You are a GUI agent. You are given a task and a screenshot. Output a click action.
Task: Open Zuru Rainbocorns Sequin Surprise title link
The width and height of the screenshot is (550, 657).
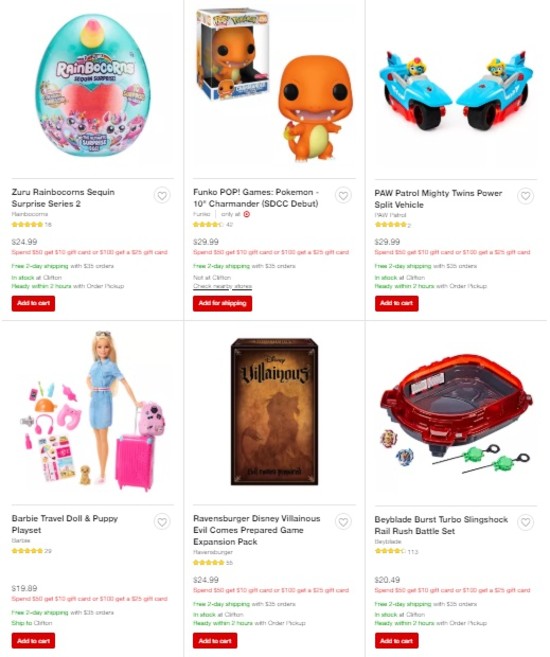pos(63,198)
